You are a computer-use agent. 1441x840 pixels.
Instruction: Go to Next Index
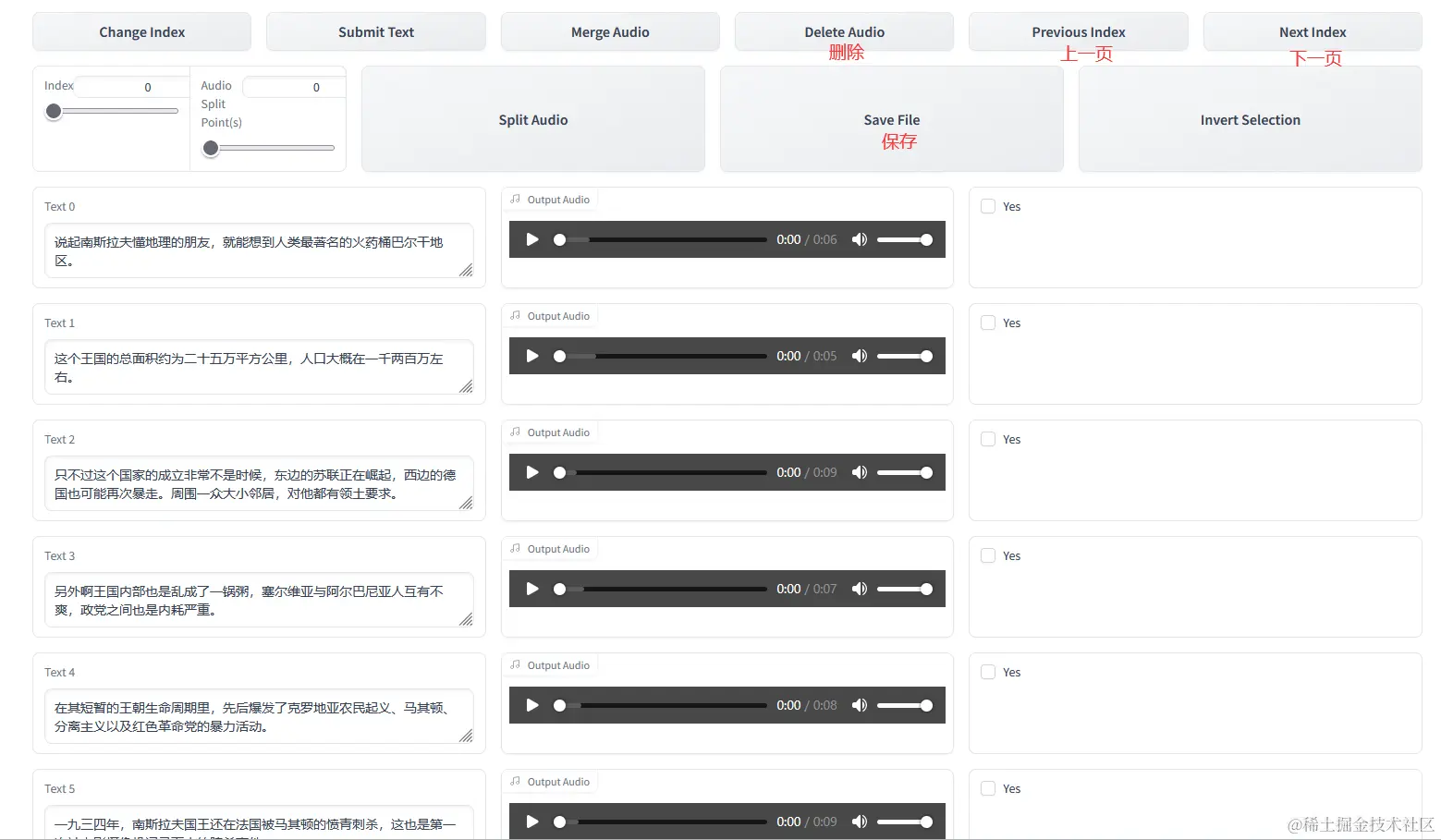point(1313,31)
